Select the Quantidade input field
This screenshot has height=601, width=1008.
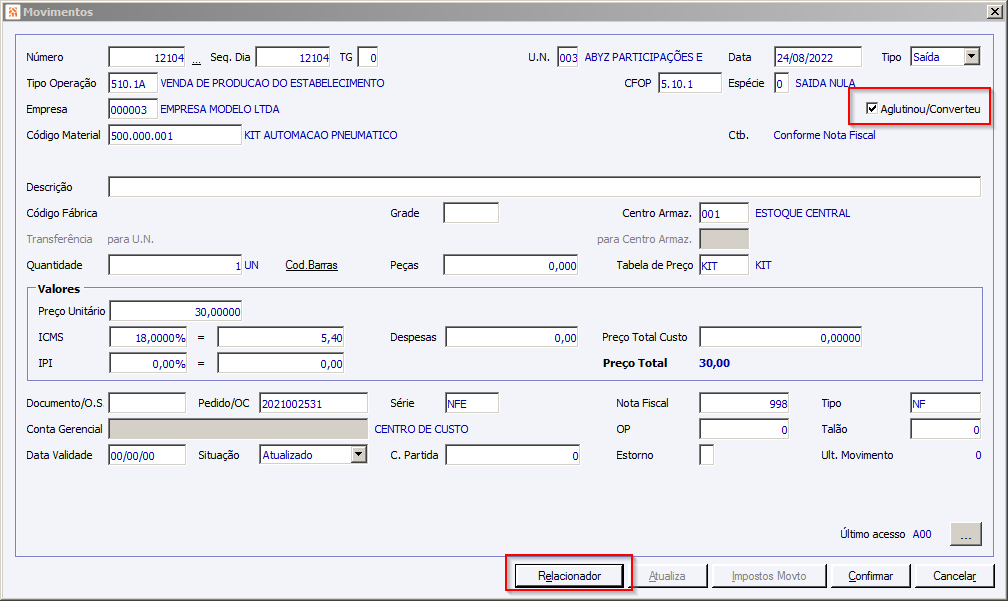coord(175,265)
